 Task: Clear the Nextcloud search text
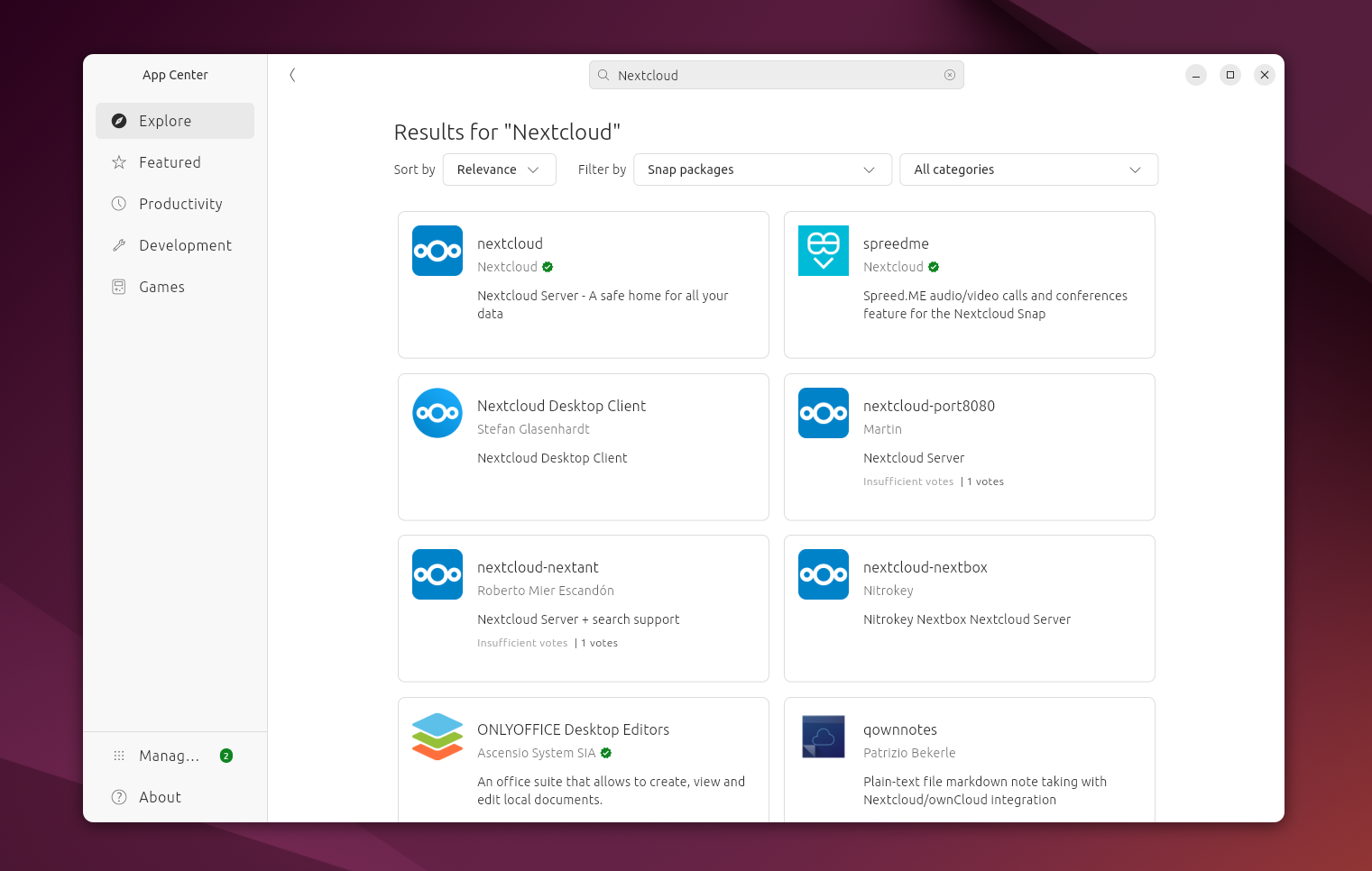950,75
